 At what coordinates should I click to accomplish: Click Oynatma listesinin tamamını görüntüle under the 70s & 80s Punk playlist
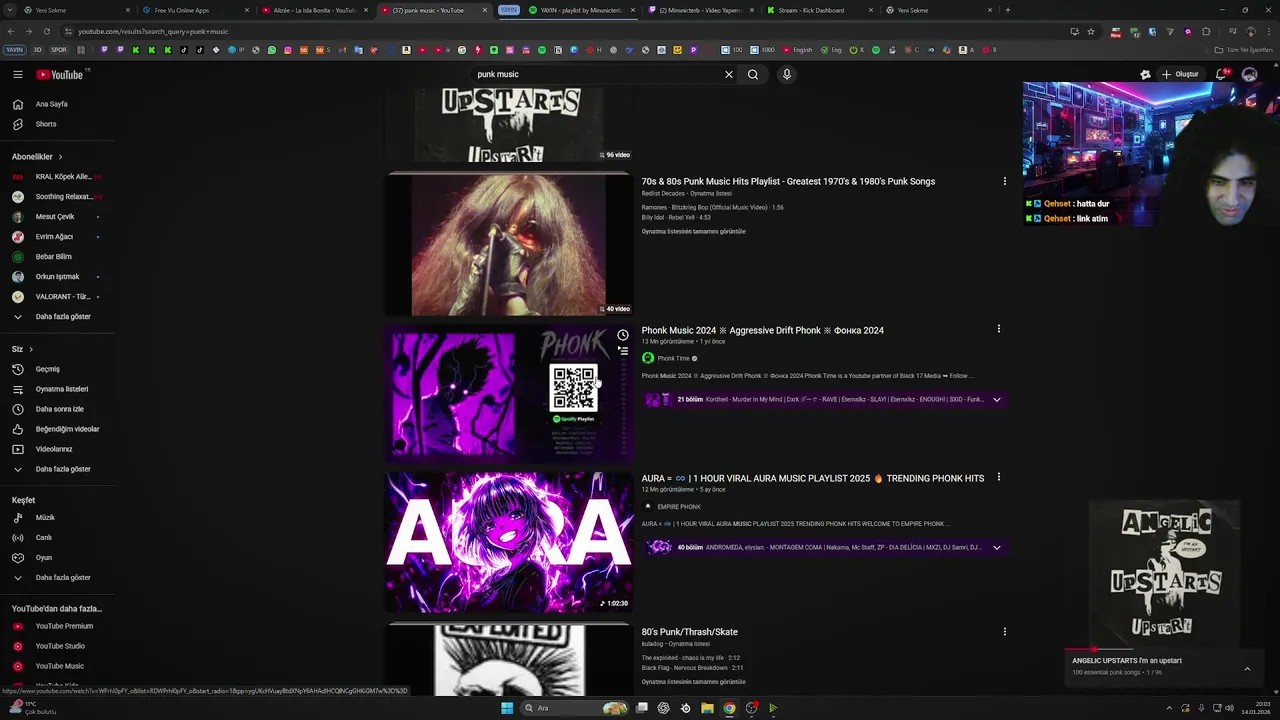(693, 231)
